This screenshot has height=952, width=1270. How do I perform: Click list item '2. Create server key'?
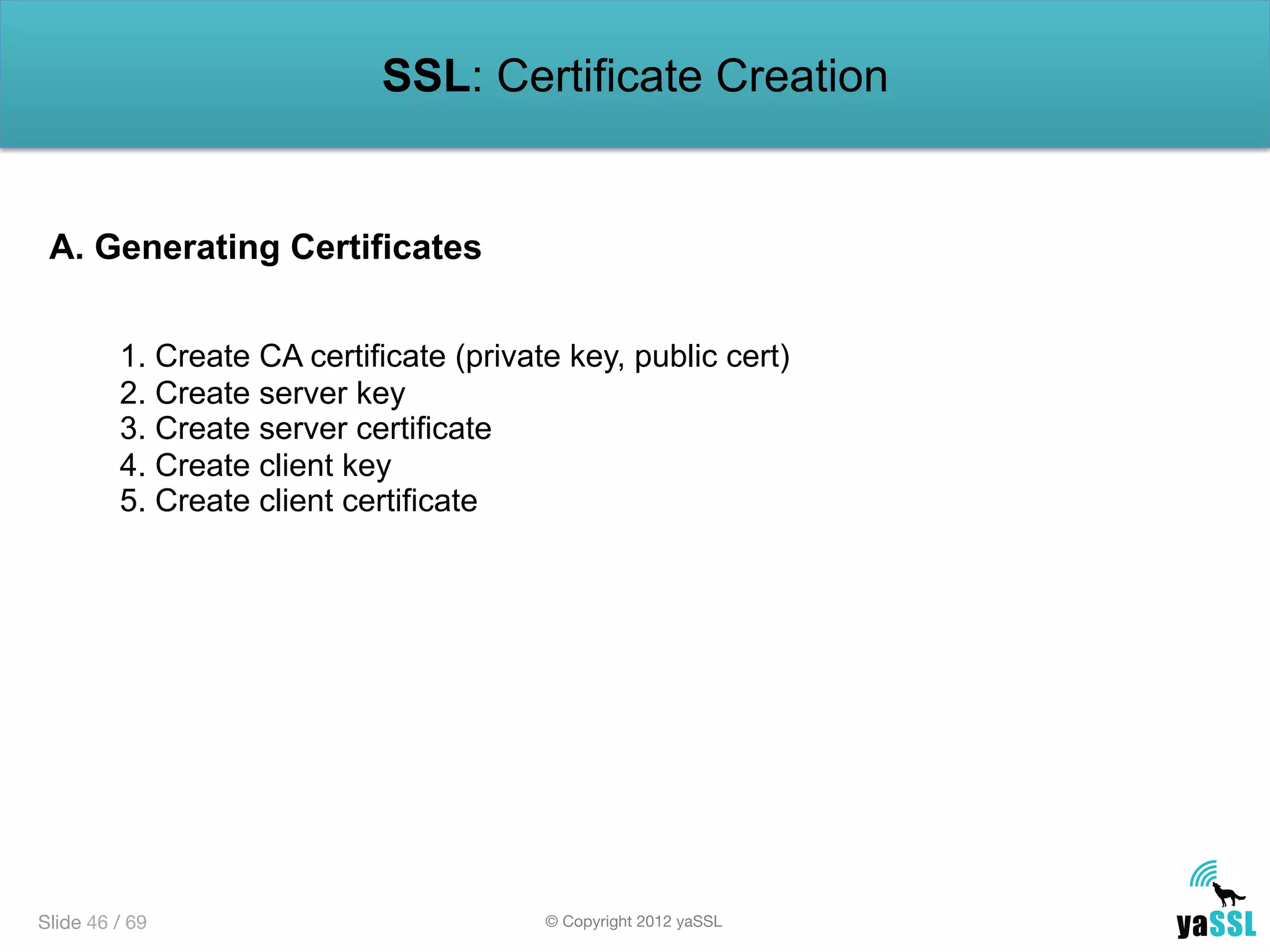(262, 394)
